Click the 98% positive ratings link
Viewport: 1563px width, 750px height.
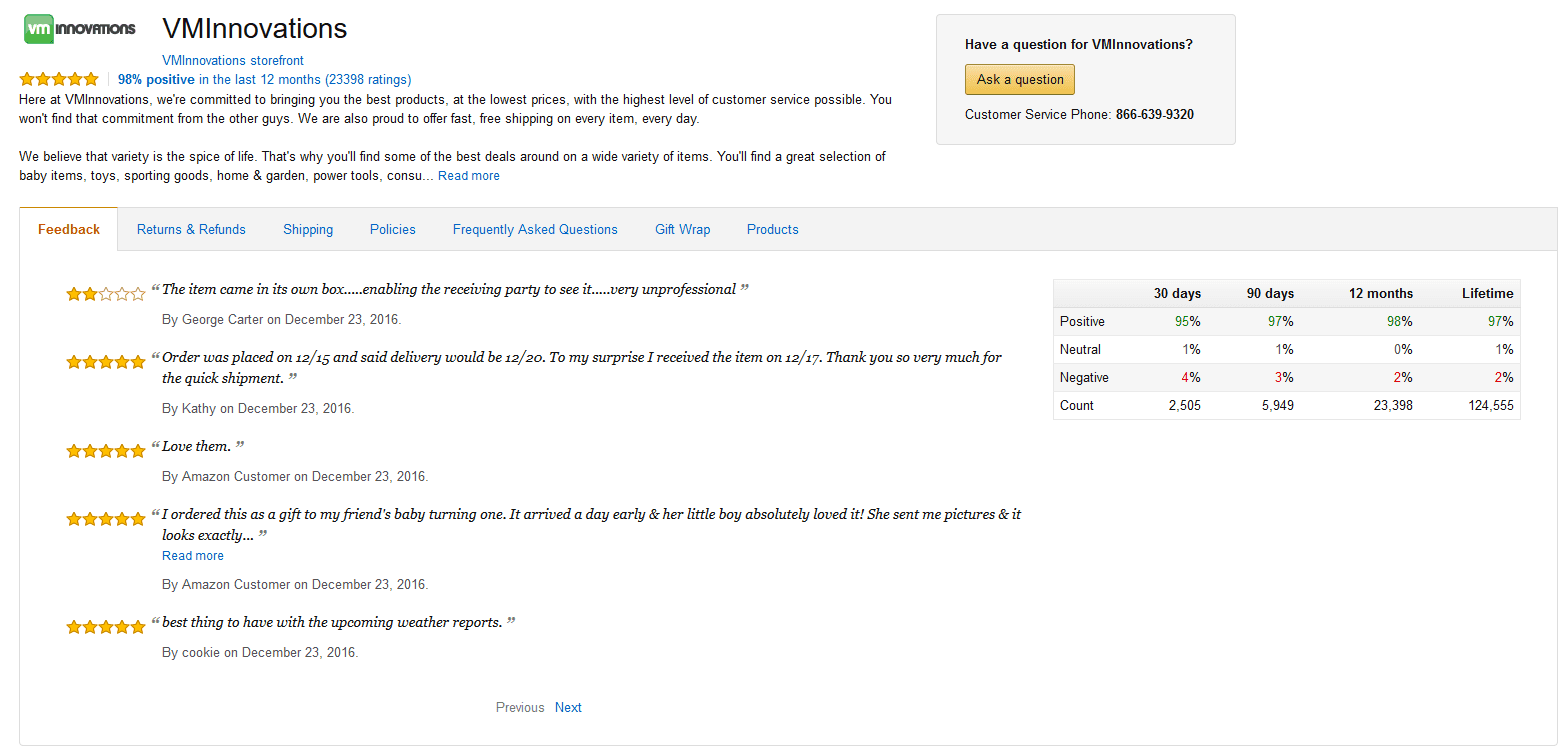coord(264,79)
